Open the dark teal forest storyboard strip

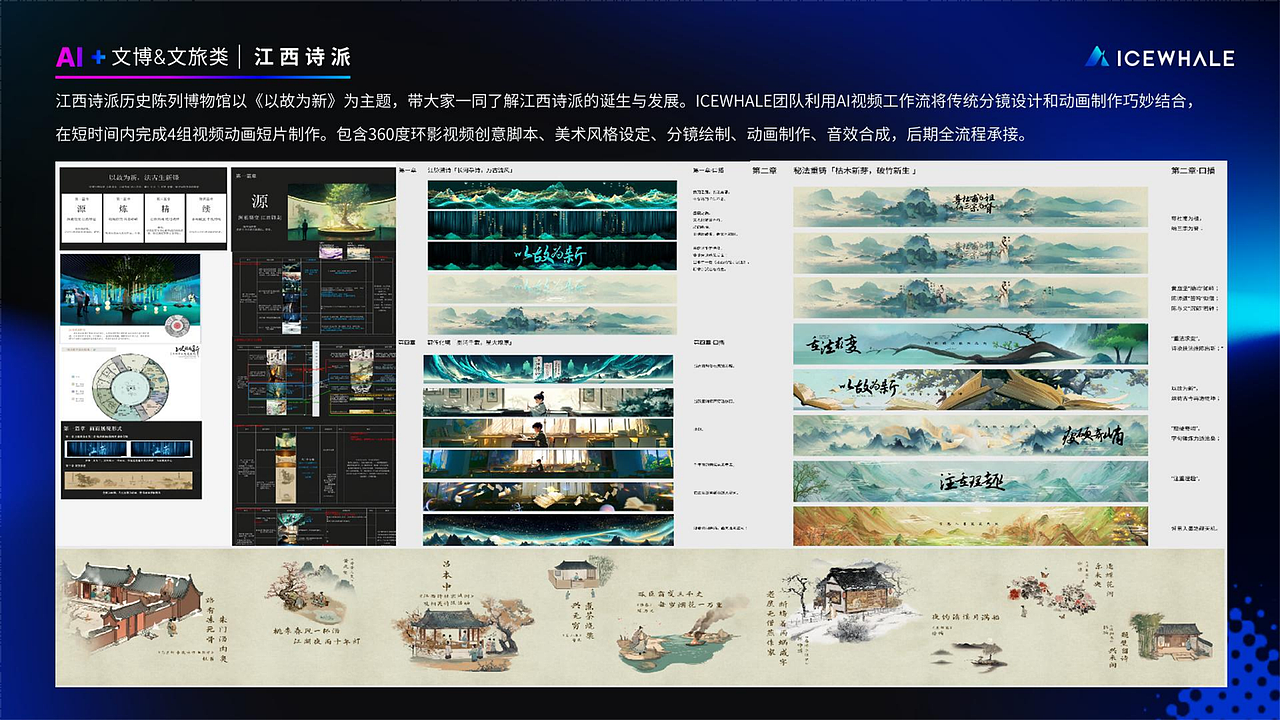pyautogui.click(x=551, y=225)
